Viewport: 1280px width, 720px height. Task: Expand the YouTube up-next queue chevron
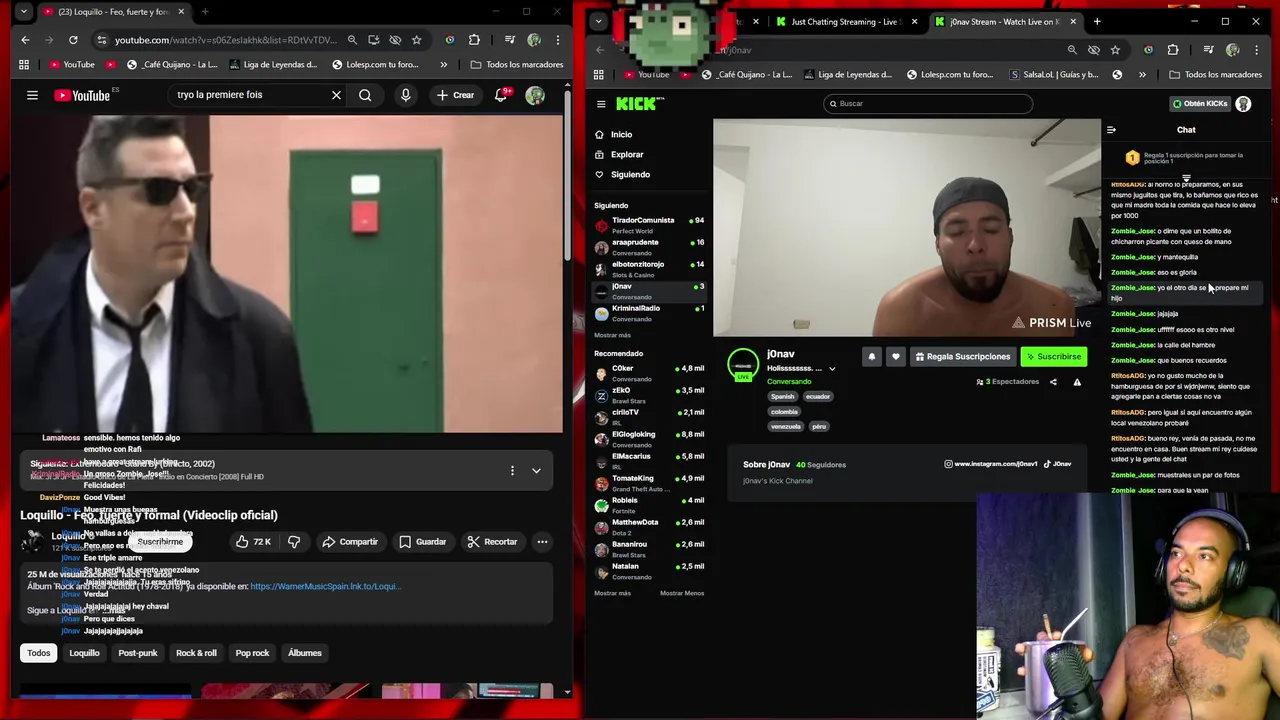click(536, 470)
